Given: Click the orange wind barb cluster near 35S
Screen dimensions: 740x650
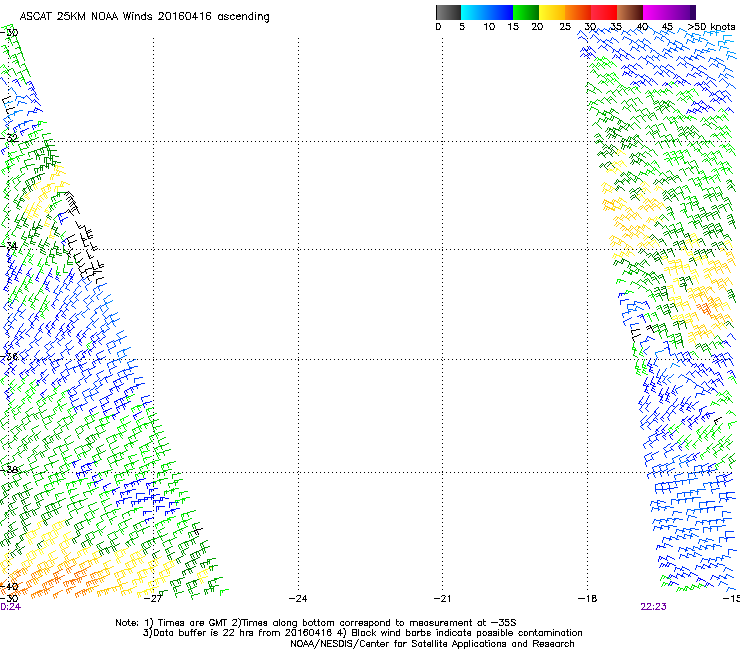Looking at the screenshot, I should 706,309.
